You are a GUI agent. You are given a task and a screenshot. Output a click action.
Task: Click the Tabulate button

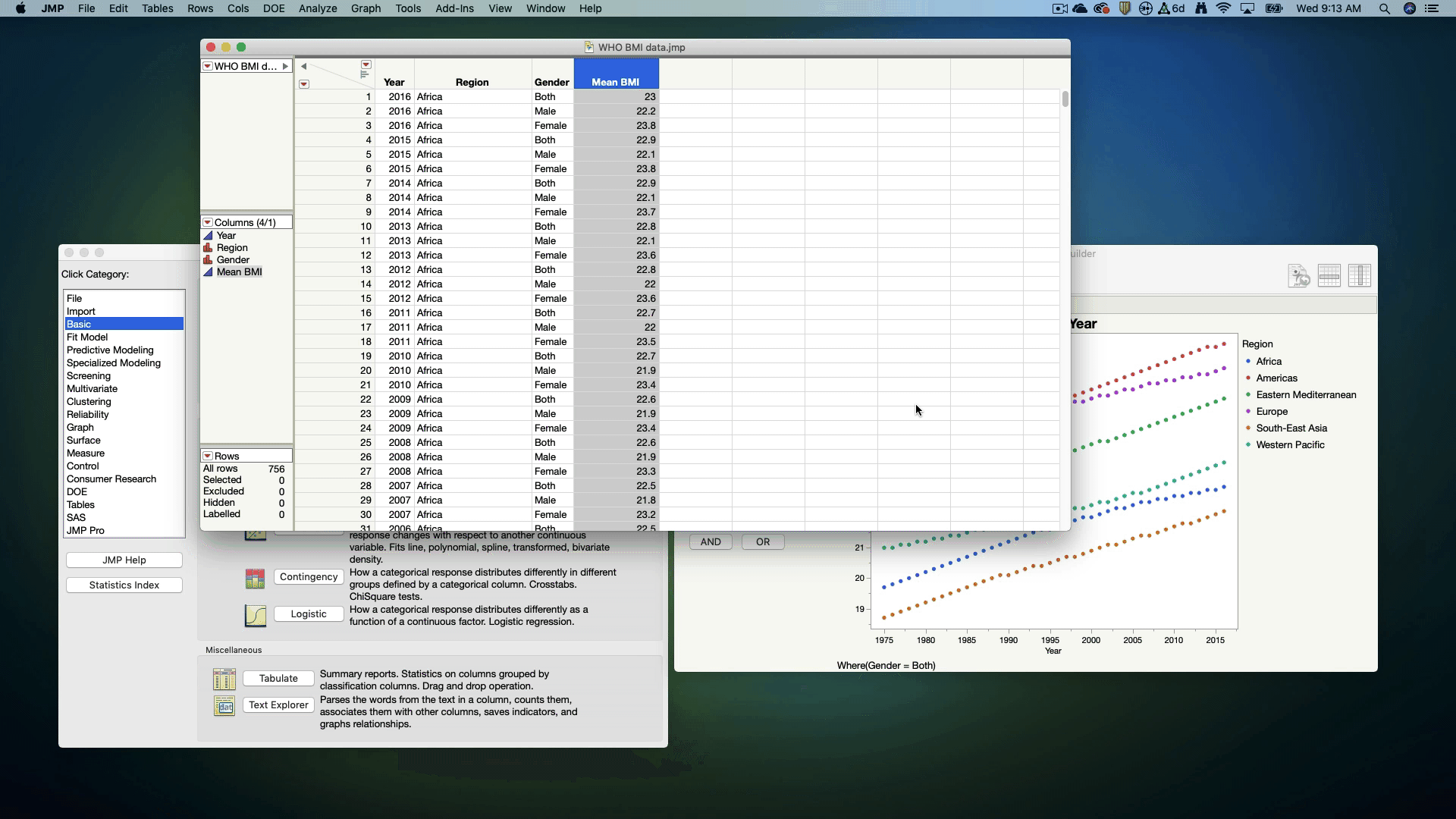click(278, 679)
